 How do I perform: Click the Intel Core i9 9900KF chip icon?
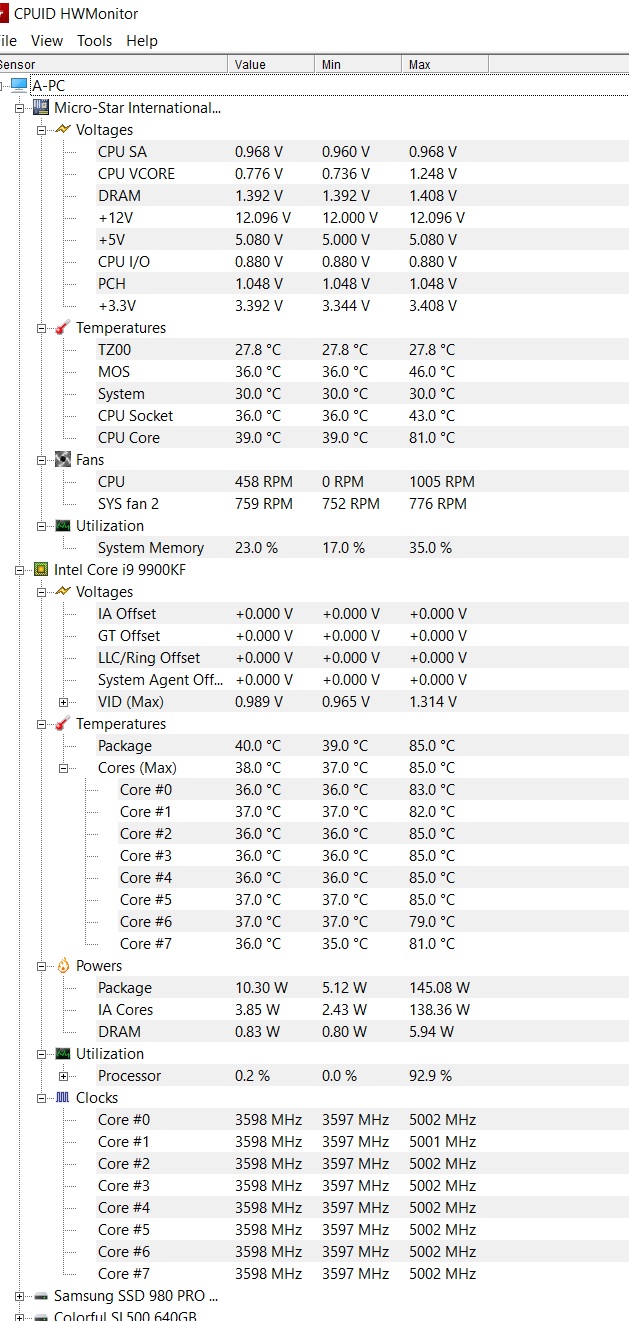pyautogui.click(x=41, y=570)
